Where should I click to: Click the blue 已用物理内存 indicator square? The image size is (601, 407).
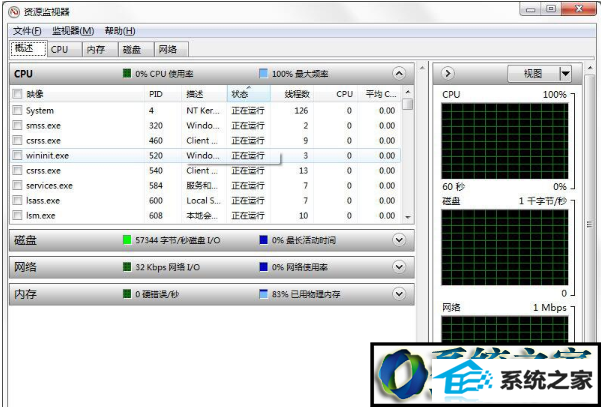(263, 294)
